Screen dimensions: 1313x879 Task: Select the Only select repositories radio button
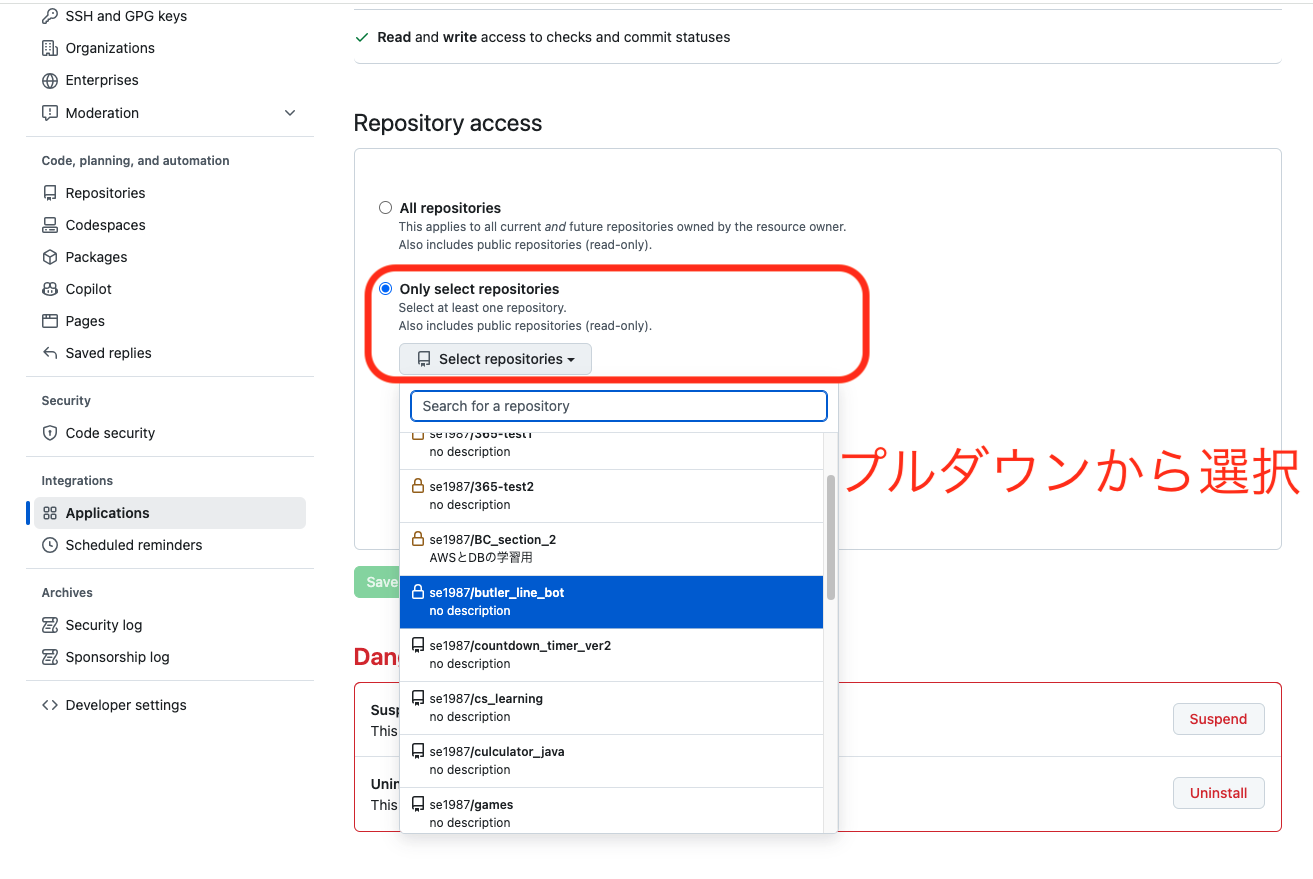click(385, 288)
